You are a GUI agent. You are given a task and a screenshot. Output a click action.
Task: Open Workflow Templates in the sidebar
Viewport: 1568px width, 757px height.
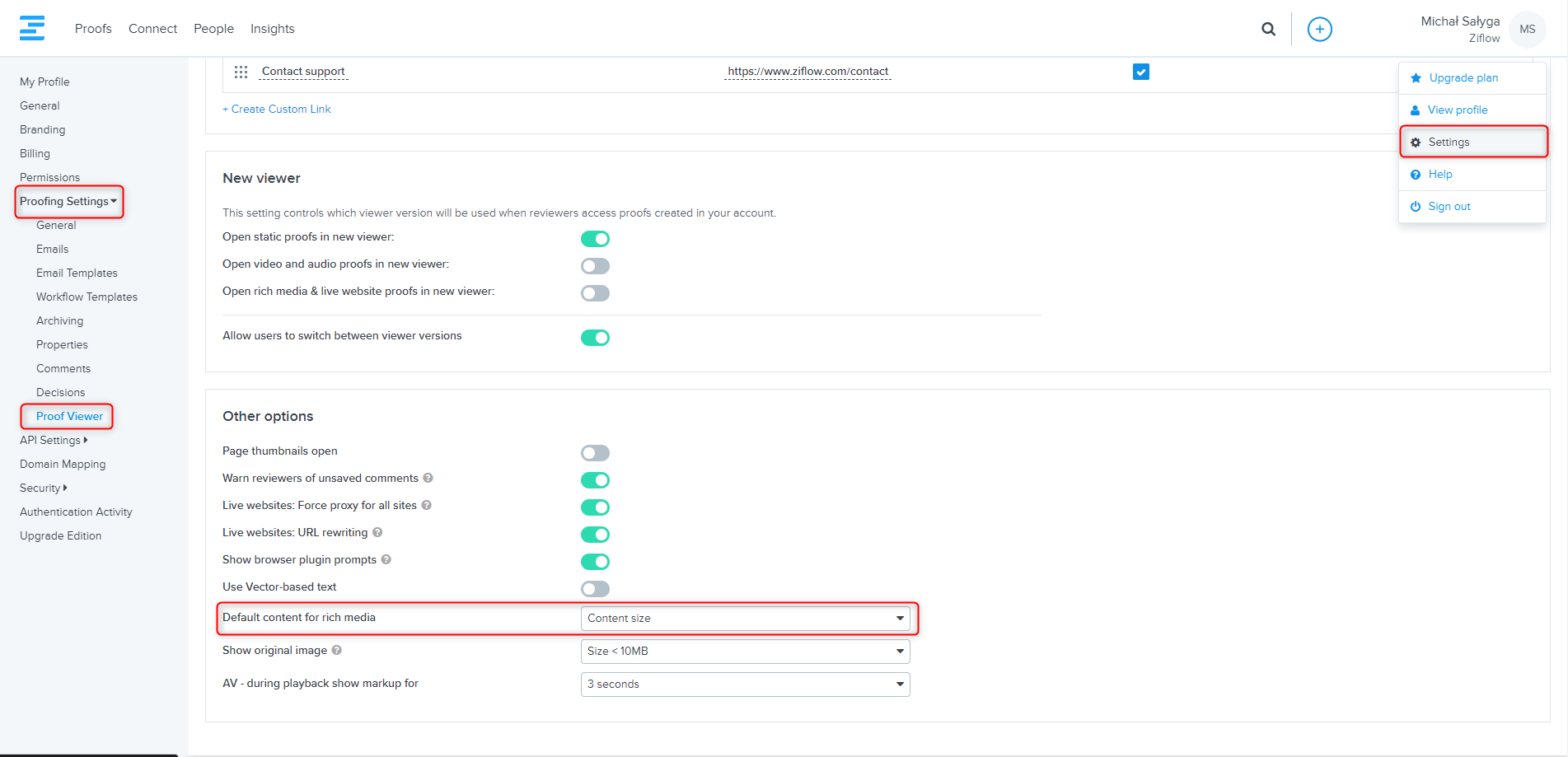coord(87,297)
